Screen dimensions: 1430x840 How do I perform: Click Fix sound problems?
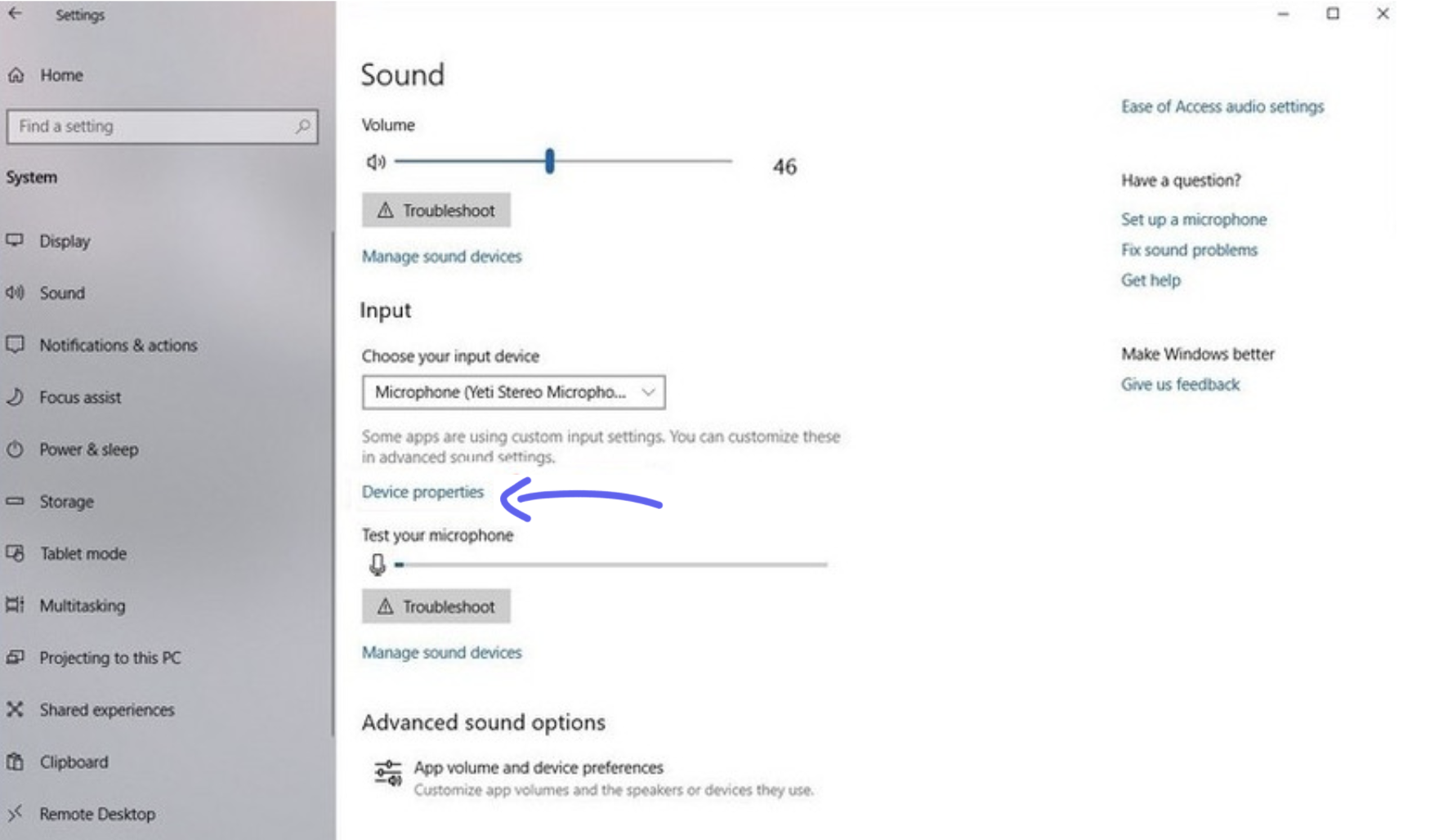1190,250
